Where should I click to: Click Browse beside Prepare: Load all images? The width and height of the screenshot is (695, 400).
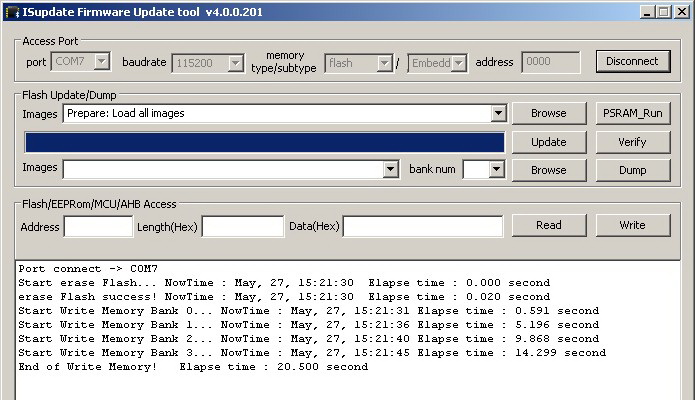pyautogui.click(x=548, y=114)
